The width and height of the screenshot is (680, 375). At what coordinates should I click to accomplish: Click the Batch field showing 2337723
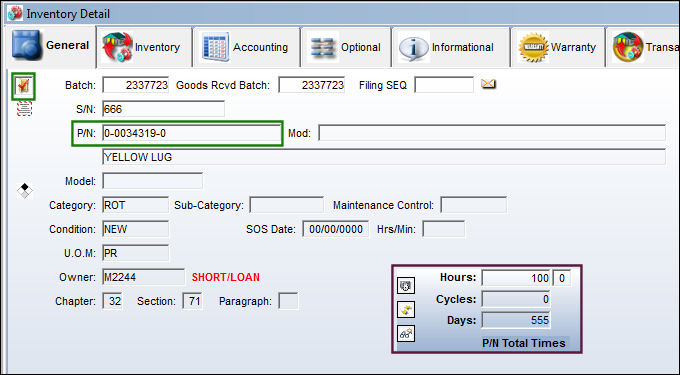point(136,85)
